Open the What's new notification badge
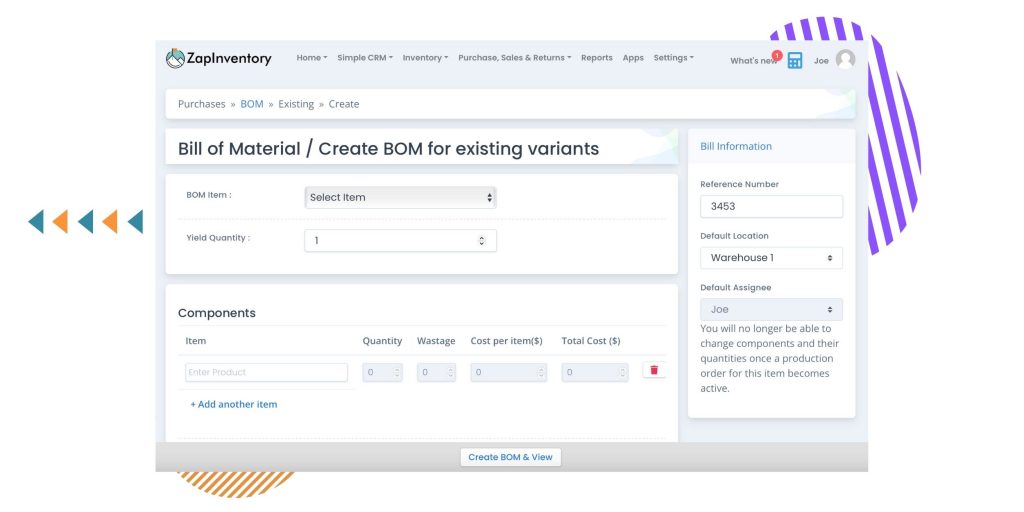The width and height of the screenshot is (1024, 512). [776, 56]
